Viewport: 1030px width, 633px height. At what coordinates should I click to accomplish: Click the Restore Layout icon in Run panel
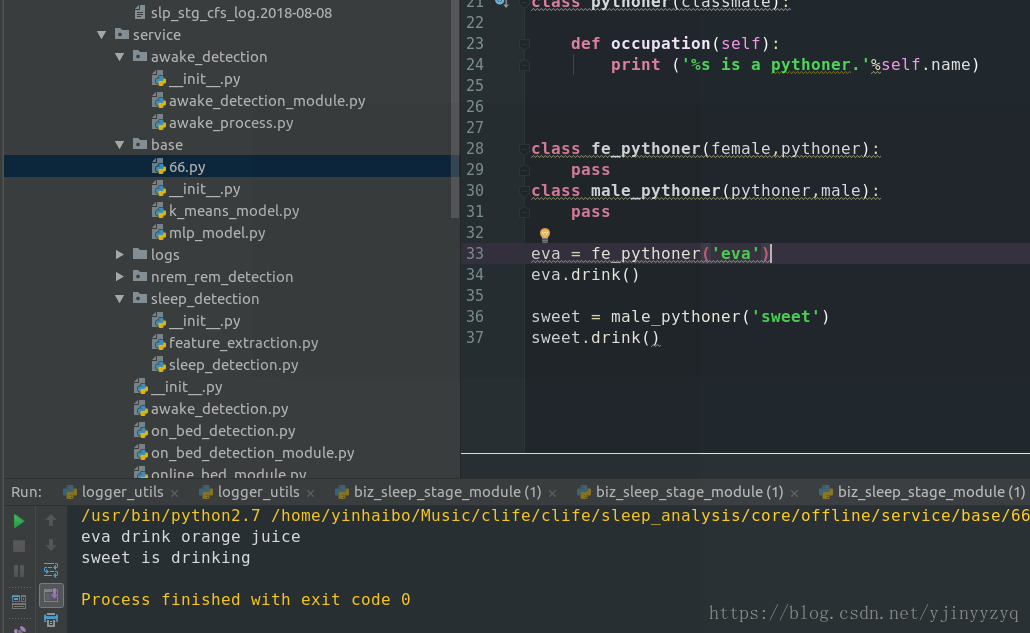[x=19, y=600]
